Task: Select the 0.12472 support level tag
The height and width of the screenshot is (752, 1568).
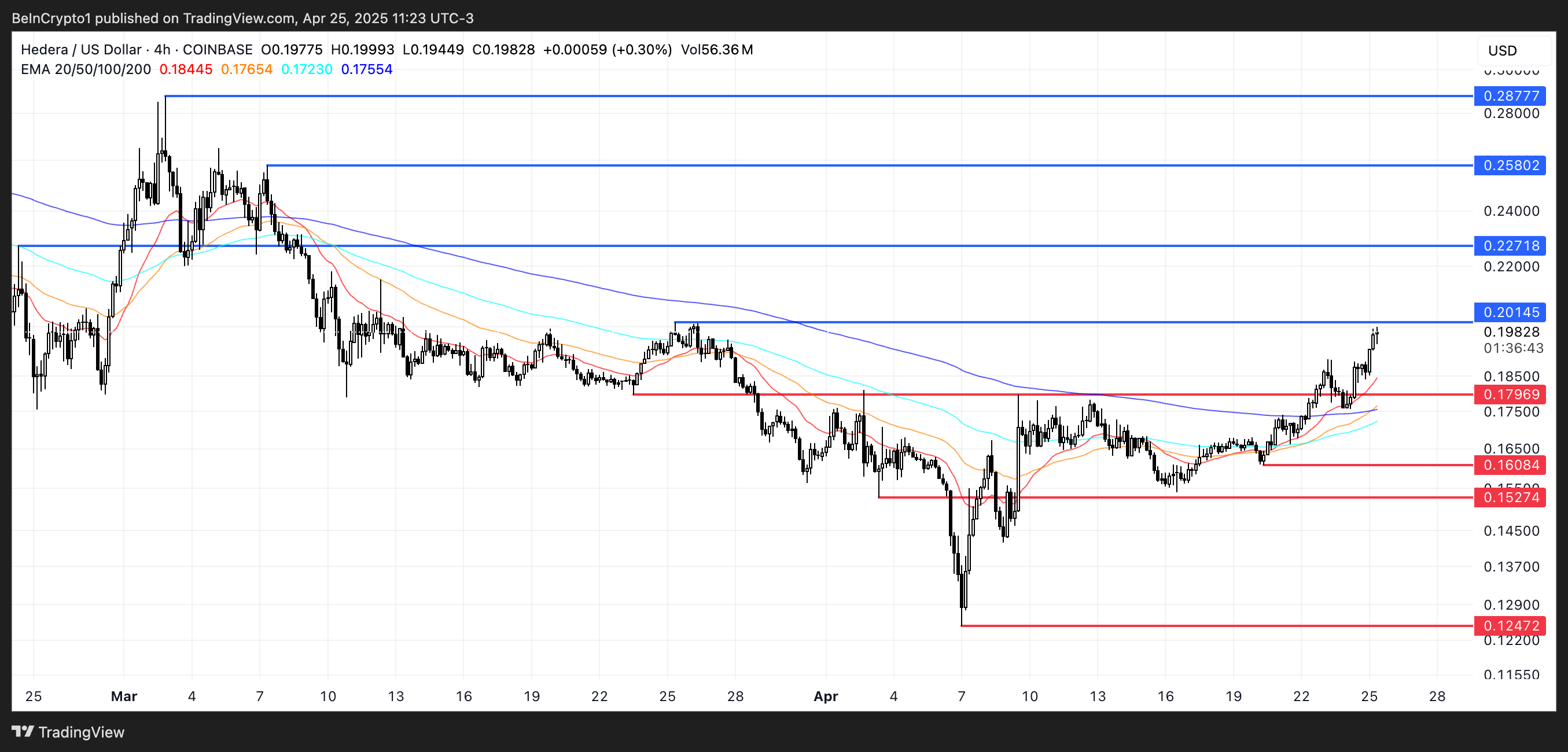Action: coord(1510,626)
